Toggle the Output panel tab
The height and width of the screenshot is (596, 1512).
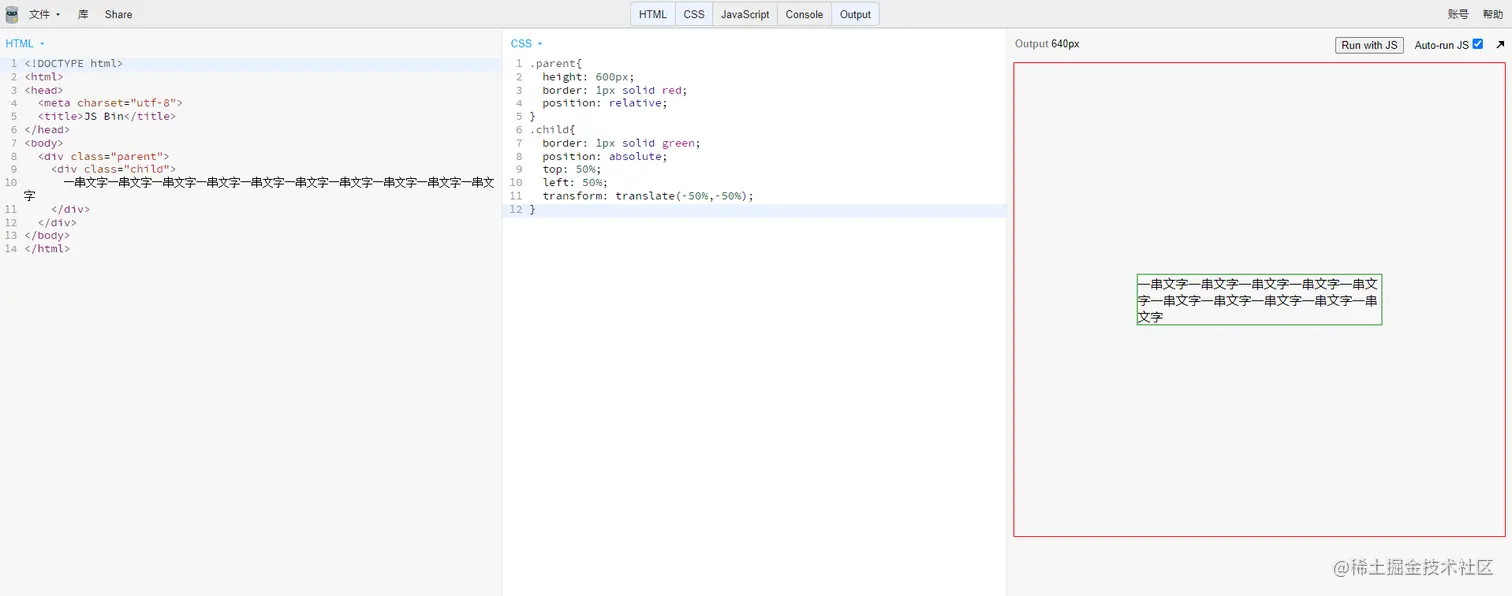(855, 14)
